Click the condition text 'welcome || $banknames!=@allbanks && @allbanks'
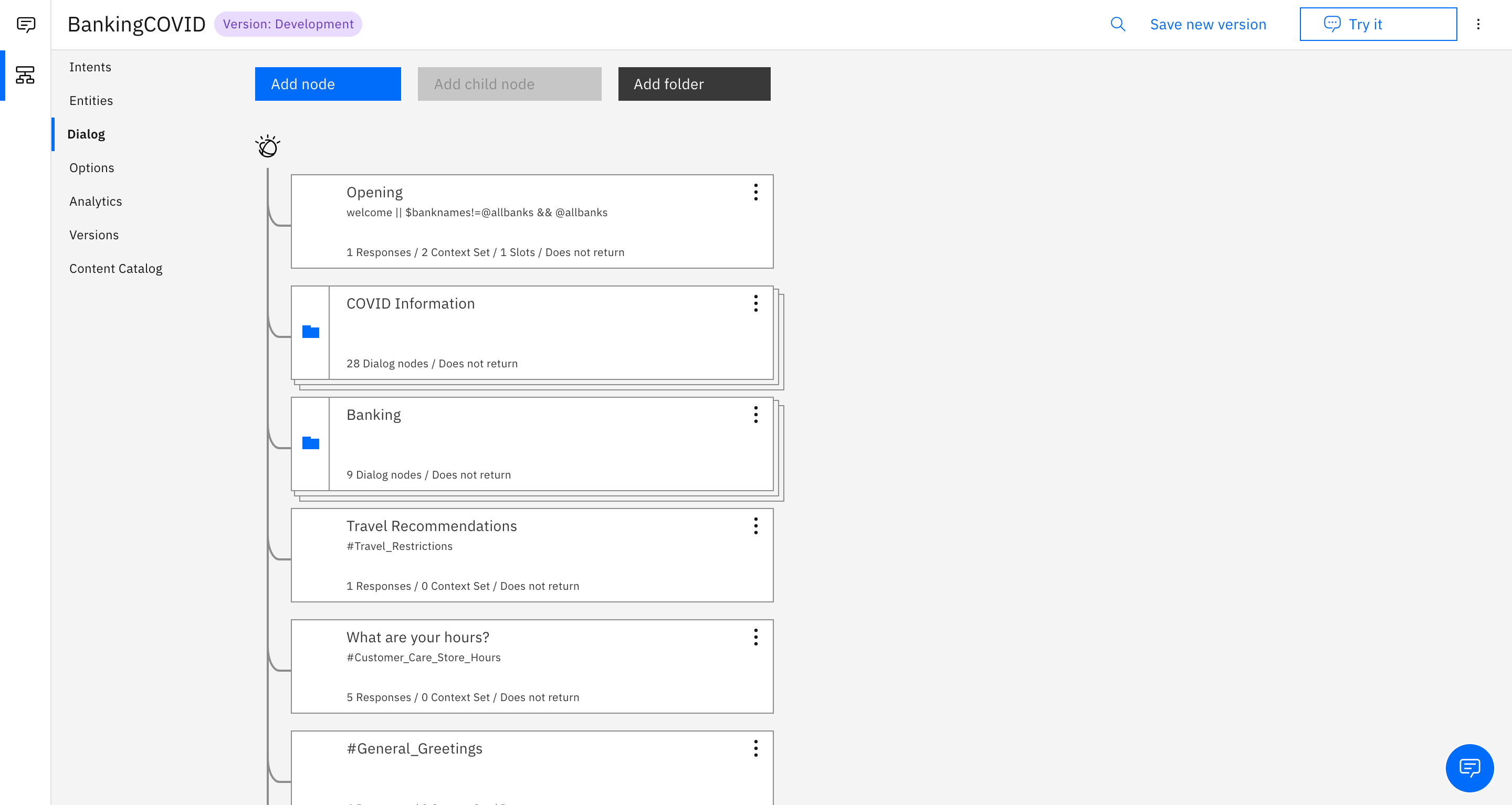Viewport: 1512px width, 805px height. (477, 213)
